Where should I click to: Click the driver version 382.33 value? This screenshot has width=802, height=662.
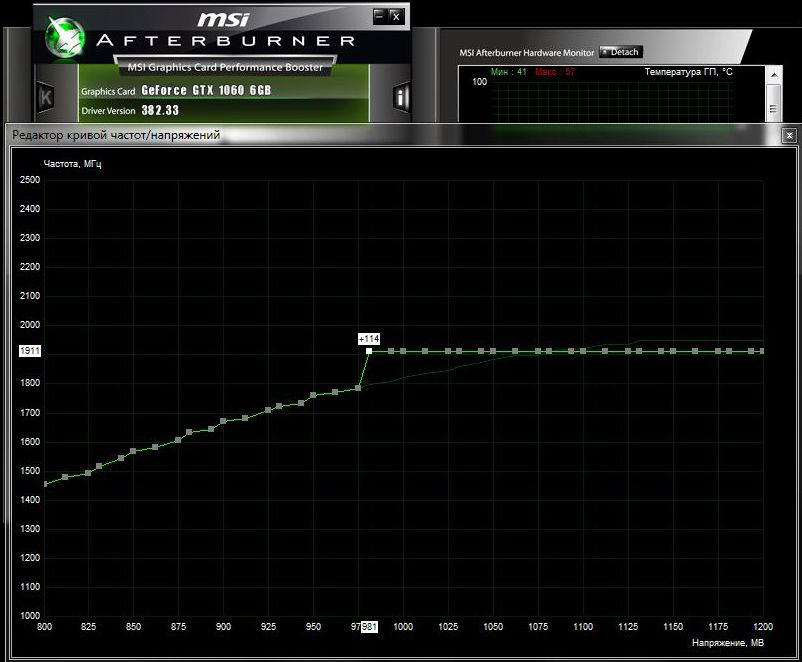160,110
